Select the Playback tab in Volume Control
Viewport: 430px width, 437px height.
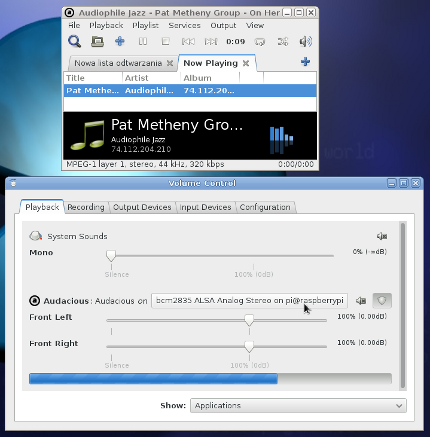(x=42, y=207)
